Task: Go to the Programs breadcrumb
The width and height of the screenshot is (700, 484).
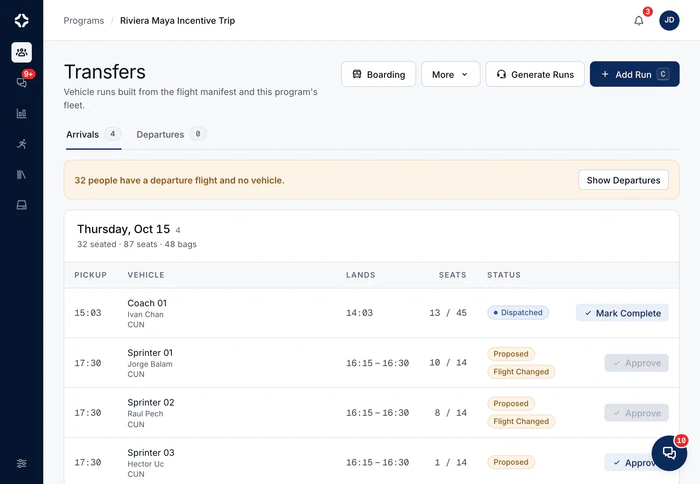Action: coord(83,21)
